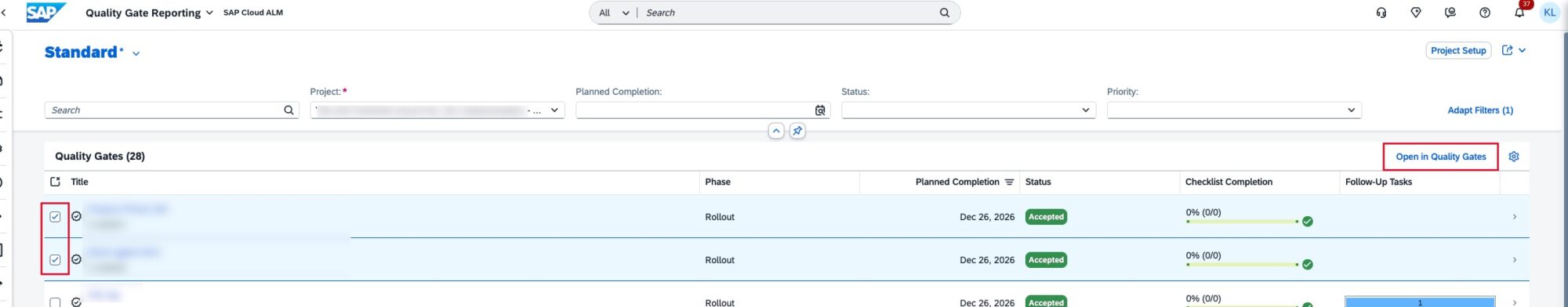
Task: Click the Quality Gates (28) table title
Action: coord(100,157)
